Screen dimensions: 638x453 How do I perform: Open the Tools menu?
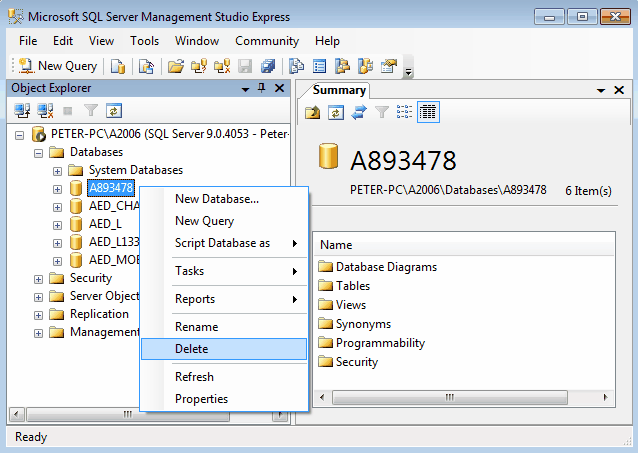(144, 41)
